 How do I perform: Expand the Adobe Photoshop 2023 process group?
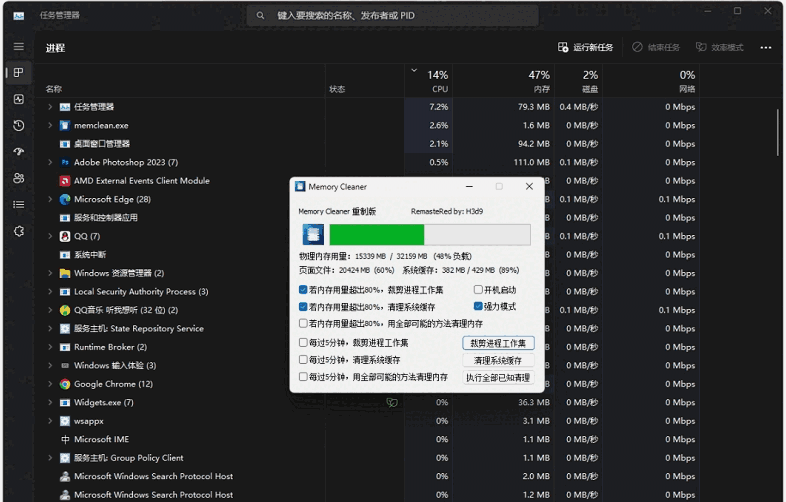click(50, 162)
